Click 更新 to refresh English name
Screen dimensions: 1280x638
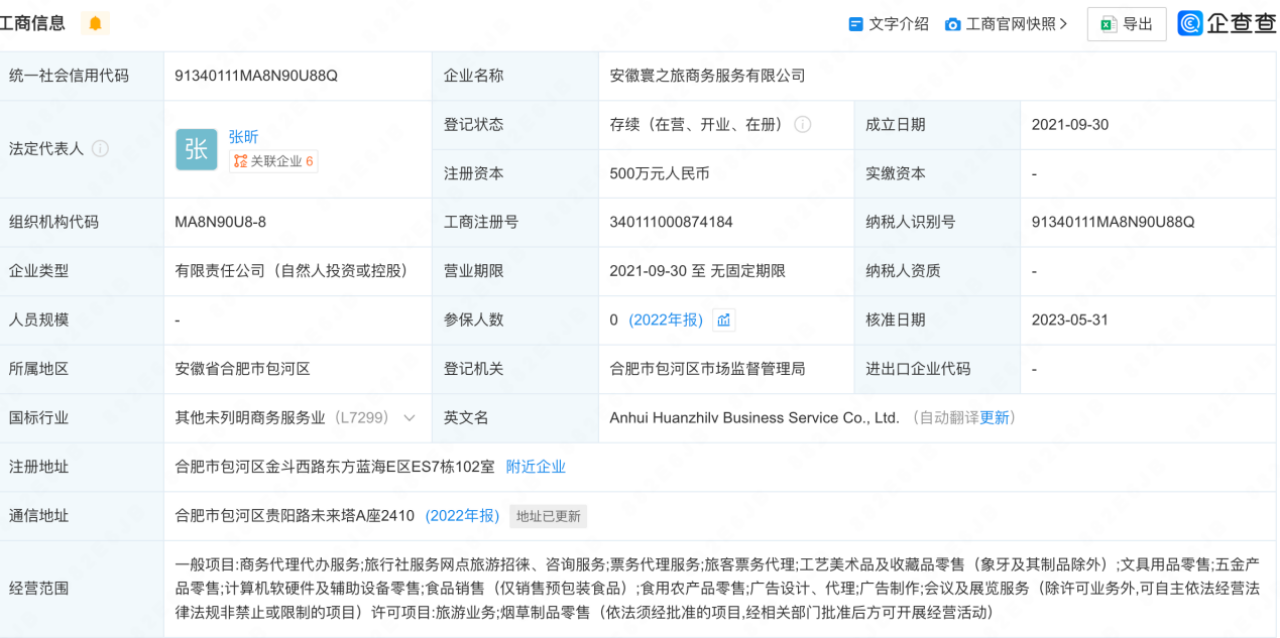tap(994, 418)
